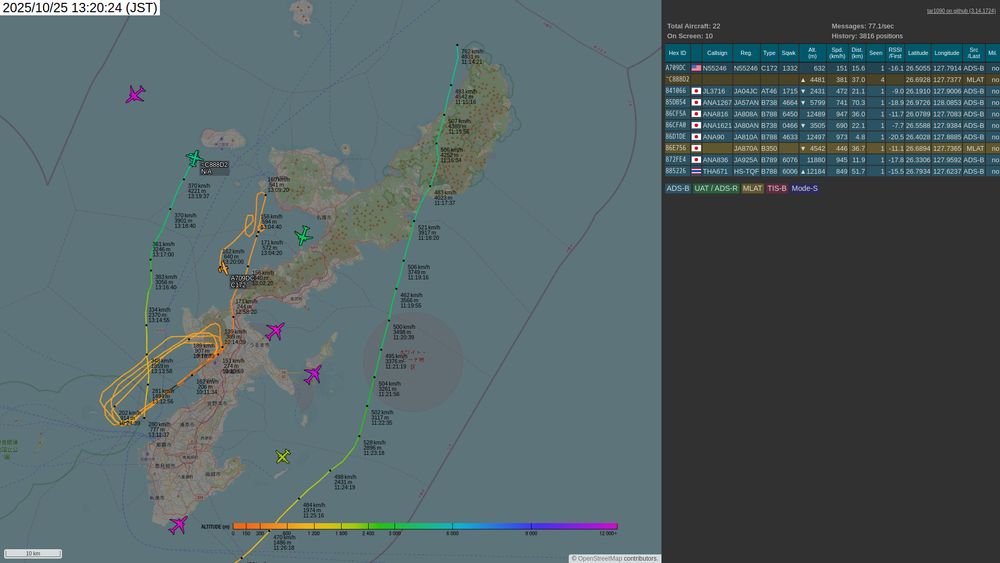The width and height of the screenshot is (1000, 563).
Task: Click the Japan flag in the JA870A row
Action: [696, 149]
